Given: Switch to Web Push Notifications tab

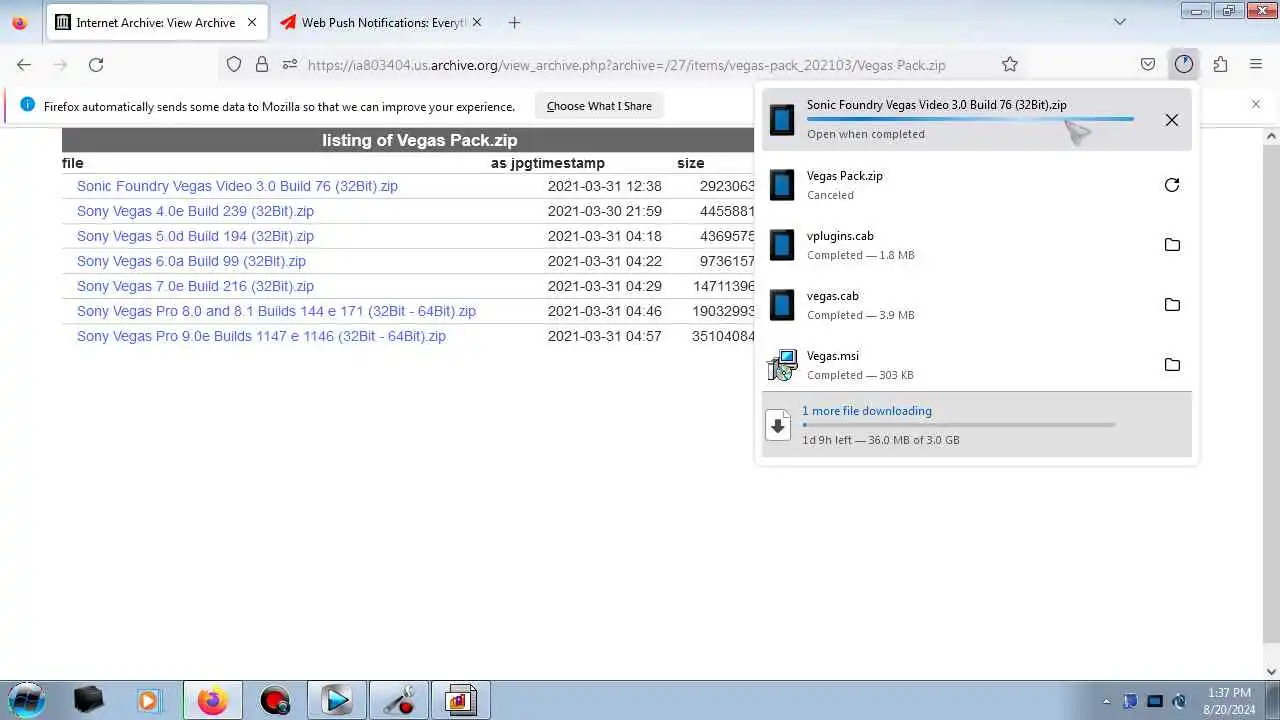Looking at the screenshot, I should [382, 22].
